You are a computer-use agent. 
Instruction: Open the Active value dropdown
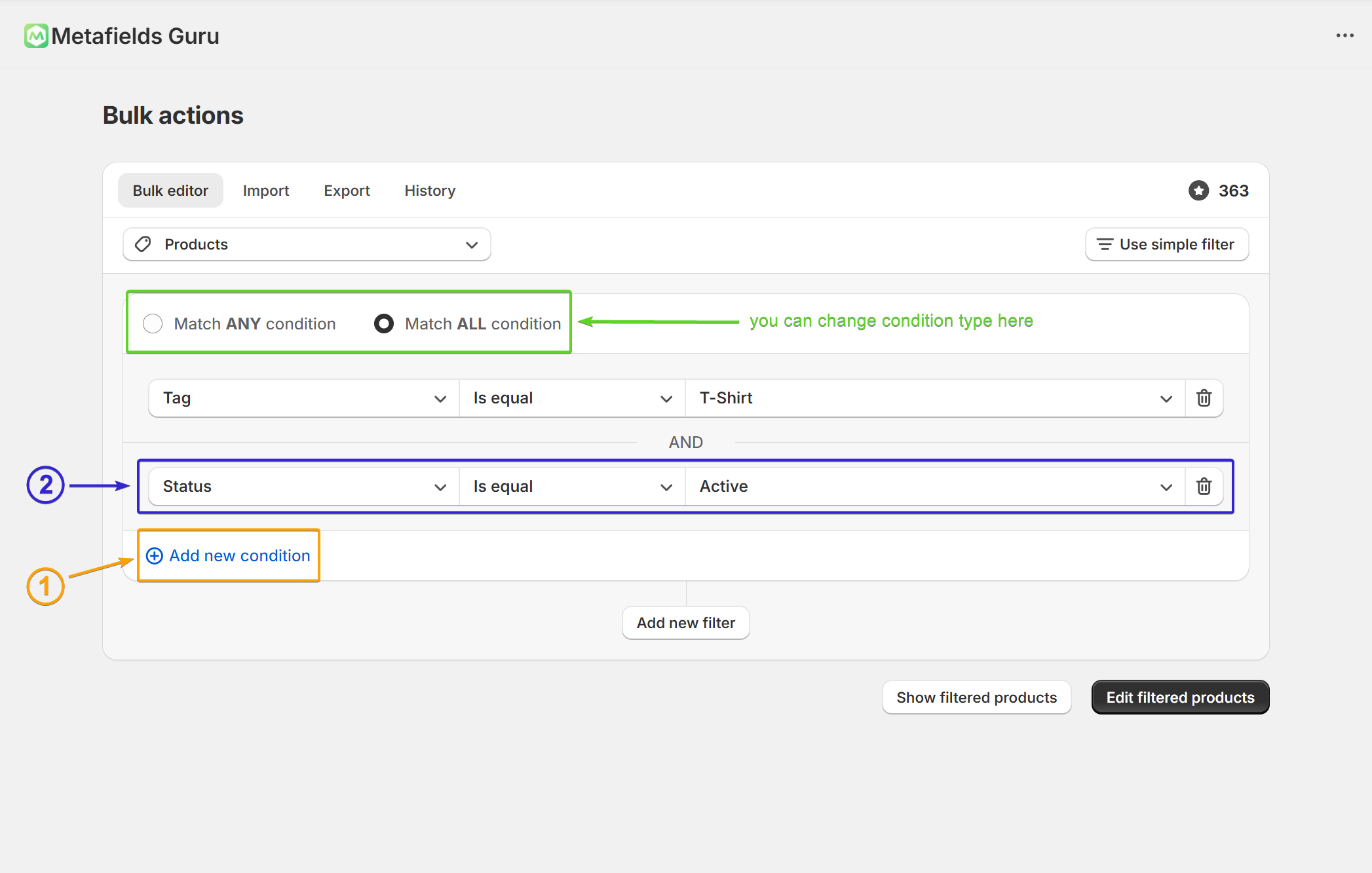(934, 487)
